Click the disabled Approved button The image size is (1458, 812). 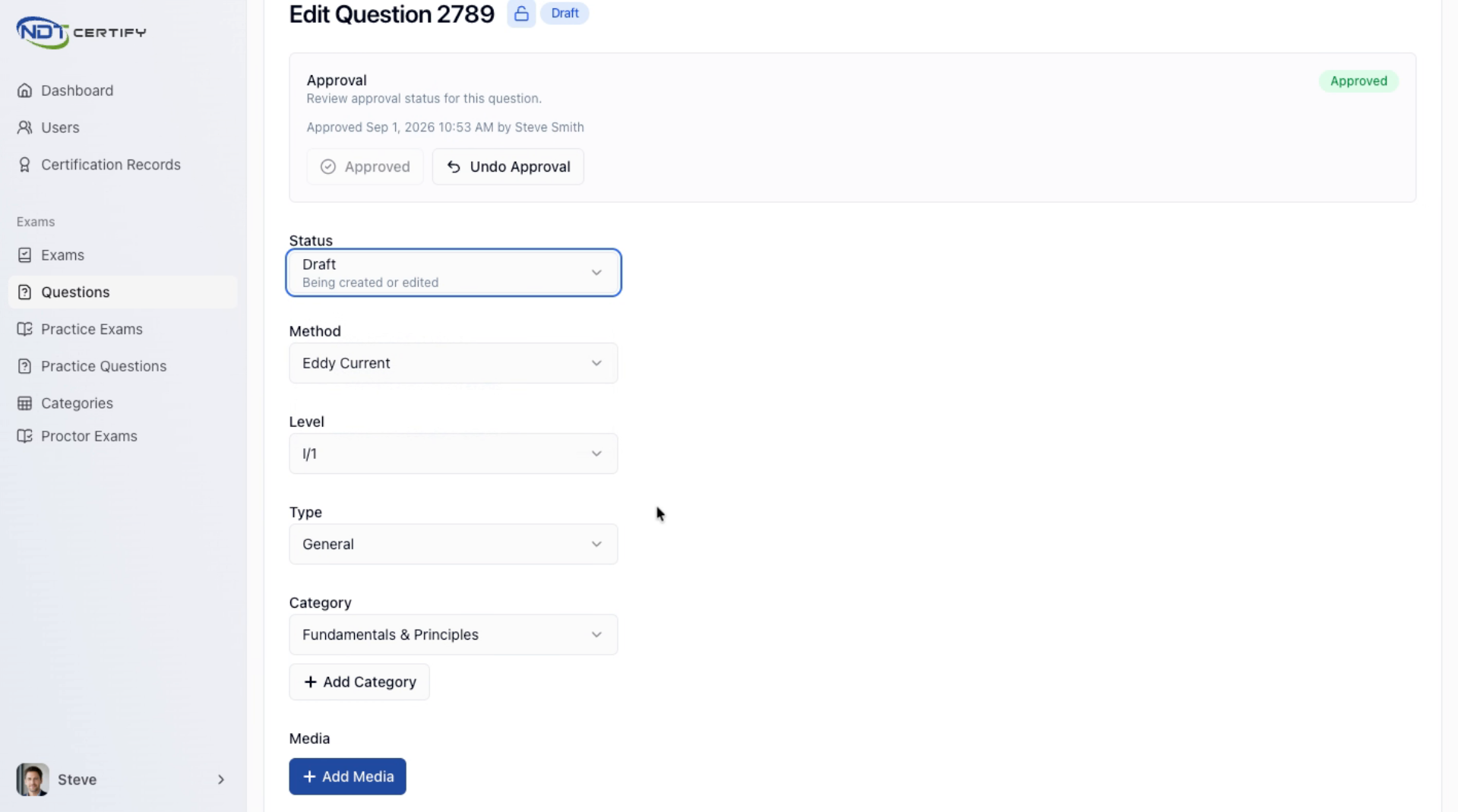click(x=365, y=167)
